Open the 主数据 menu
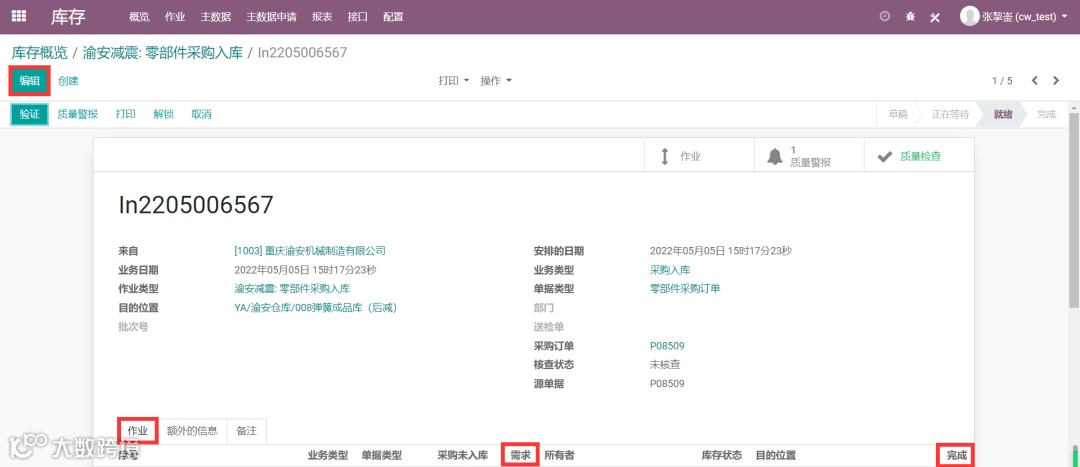Viewport: 1080px width, 467px height. [x=216, y=17]
